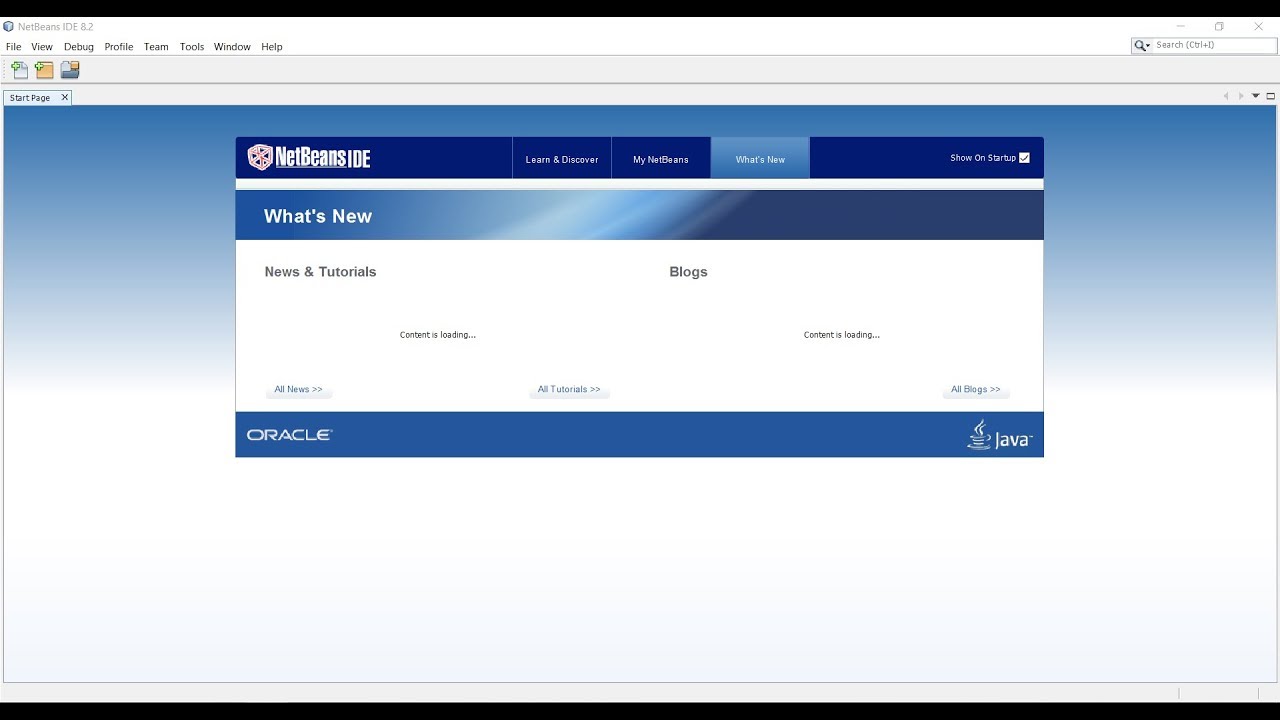This screenshot has height=720, width=1280.
Task: Click the Java logo
Action: [999, 435]
